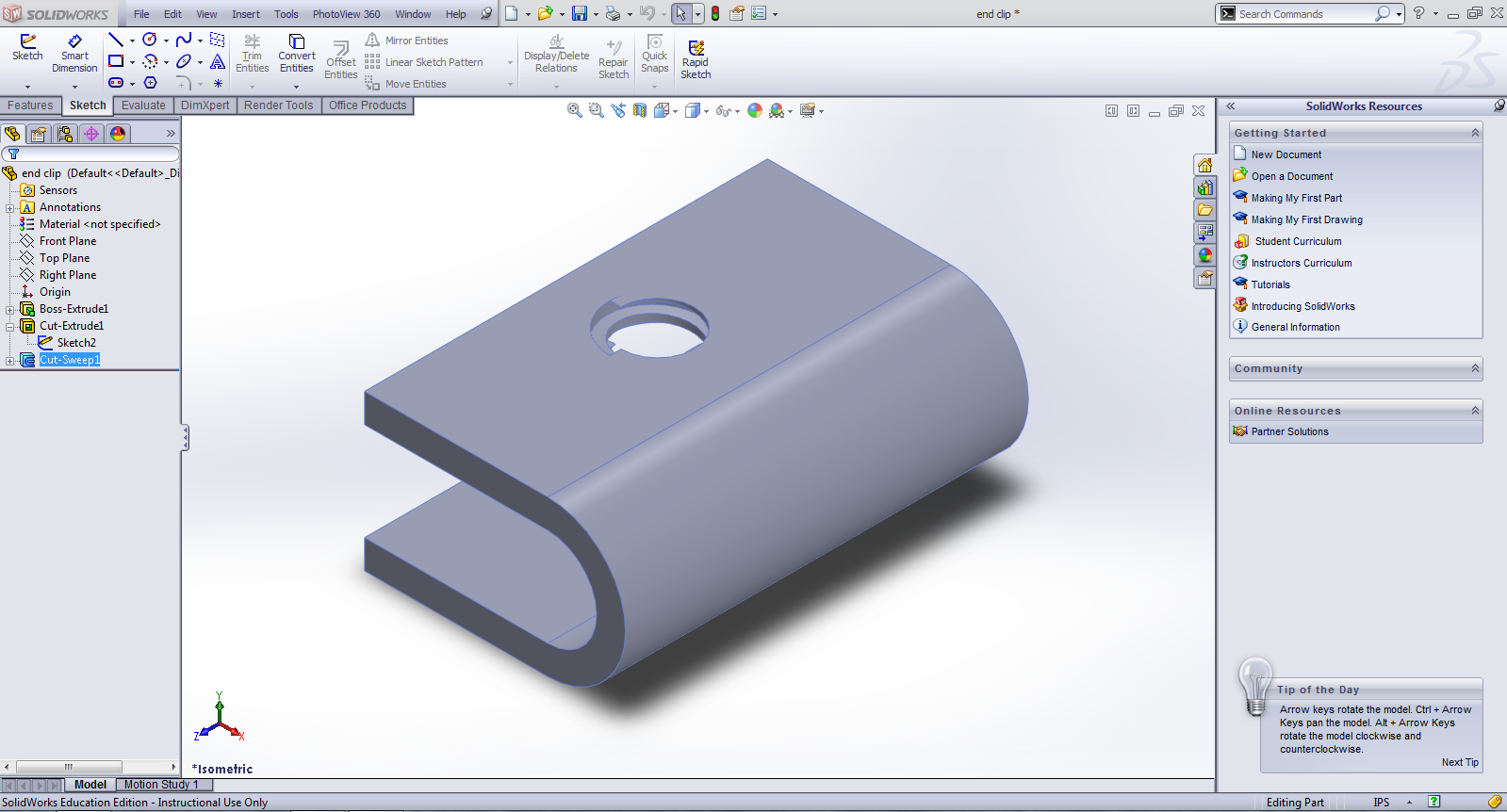The width and height of the screenshot is (1507, 812).
Task: Click the Section View icon
Action: [640, 110]
